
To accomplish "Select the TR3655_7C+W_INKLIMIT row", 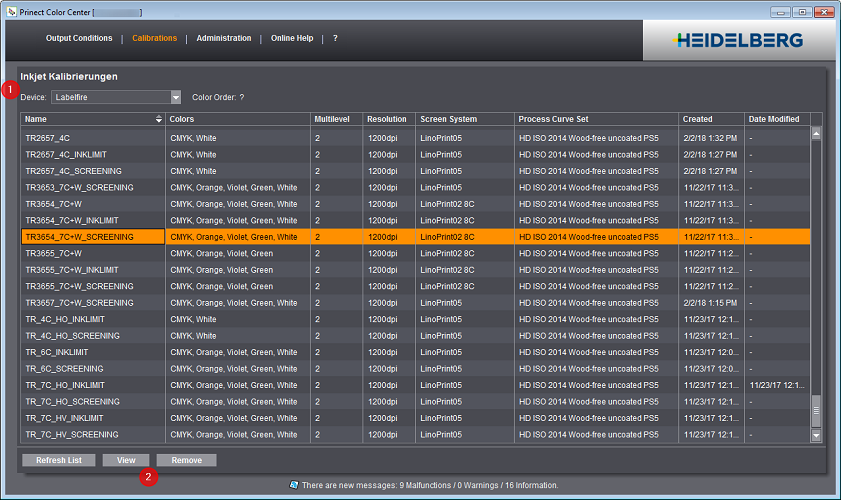I will coord(416,270).
